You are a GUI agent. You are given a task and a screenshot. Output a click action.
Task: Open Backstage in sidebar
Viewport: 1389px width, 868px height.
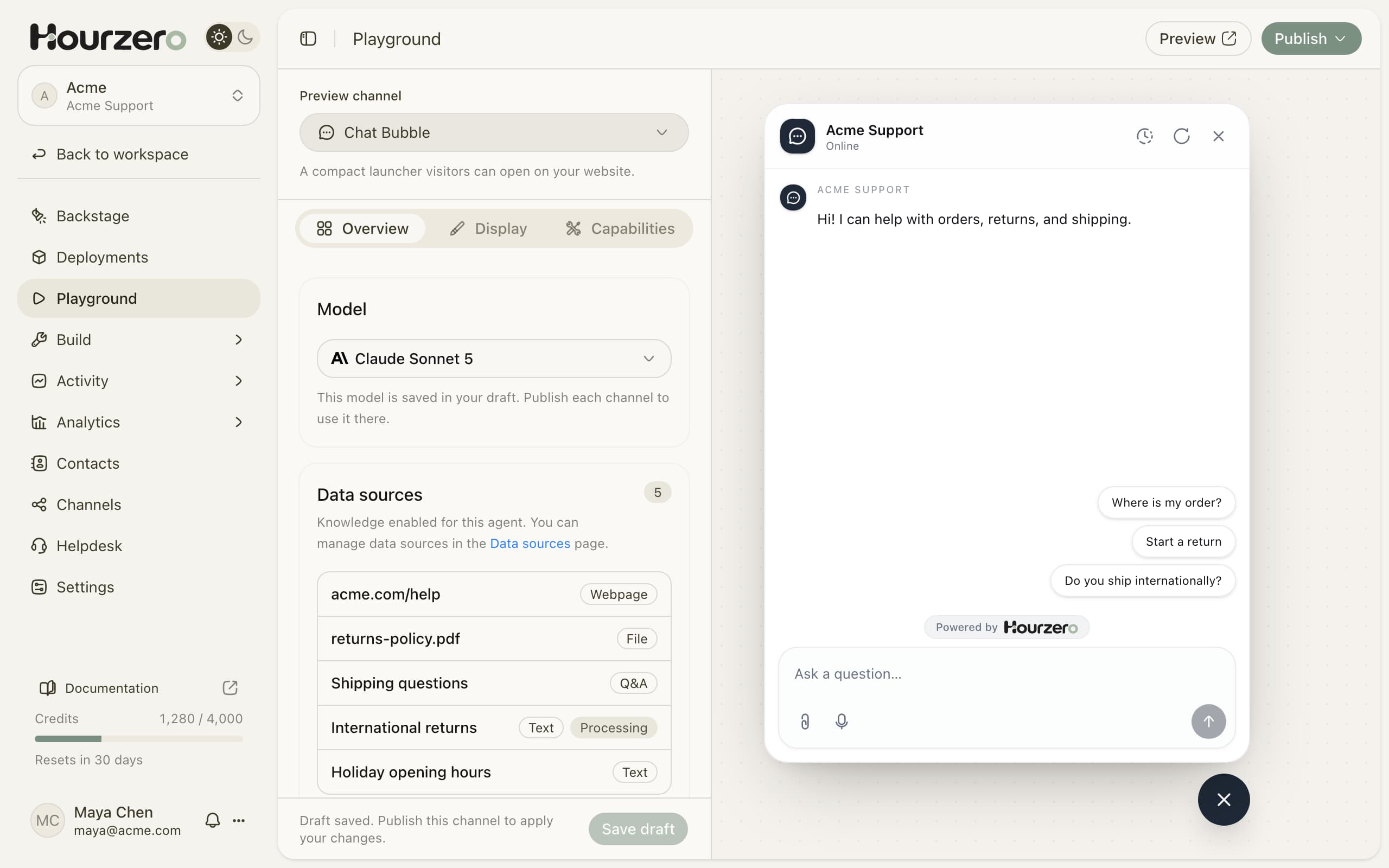(x=139, y=216)
